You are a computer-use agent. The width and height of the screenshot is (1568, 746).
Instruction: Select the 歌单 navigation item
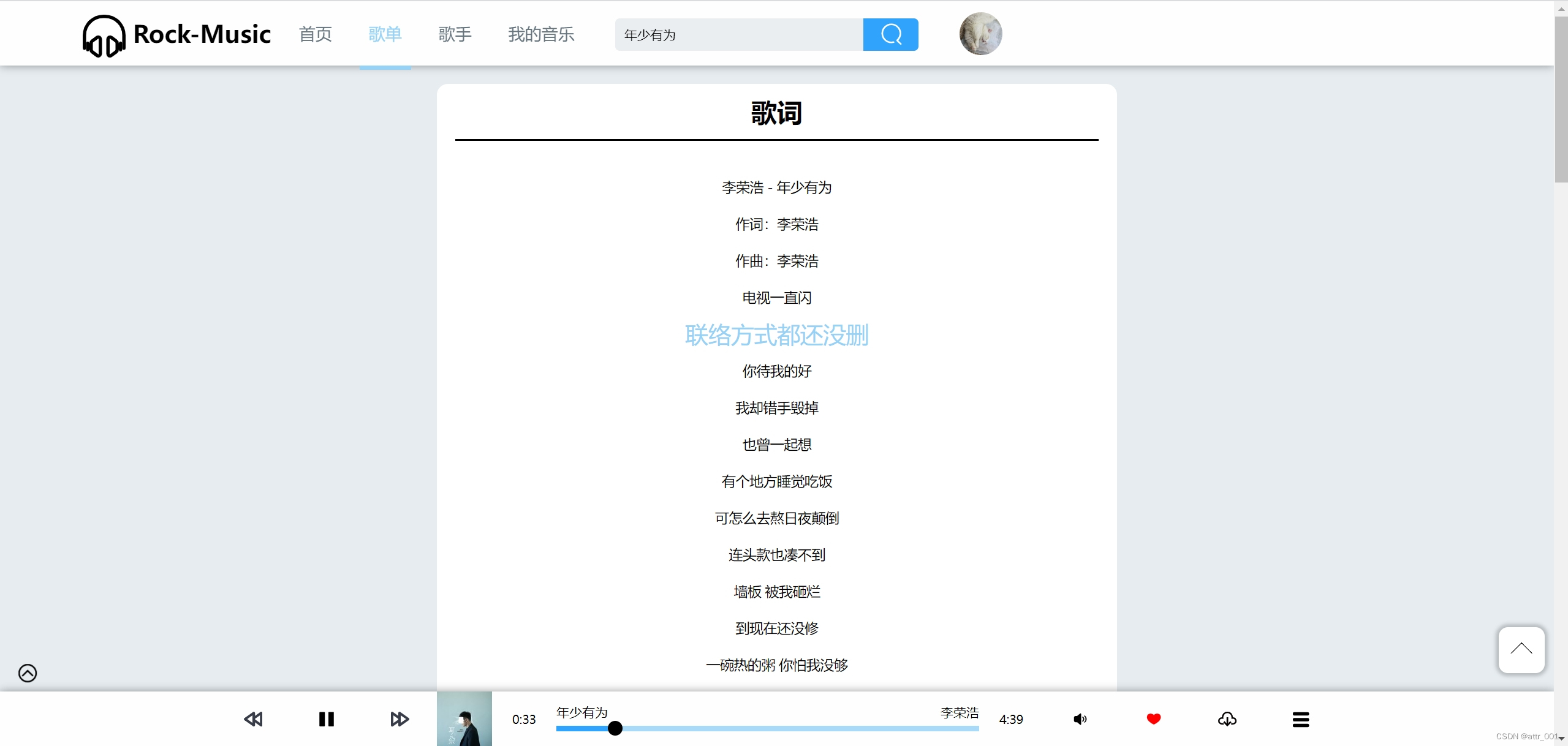(385, 34)
